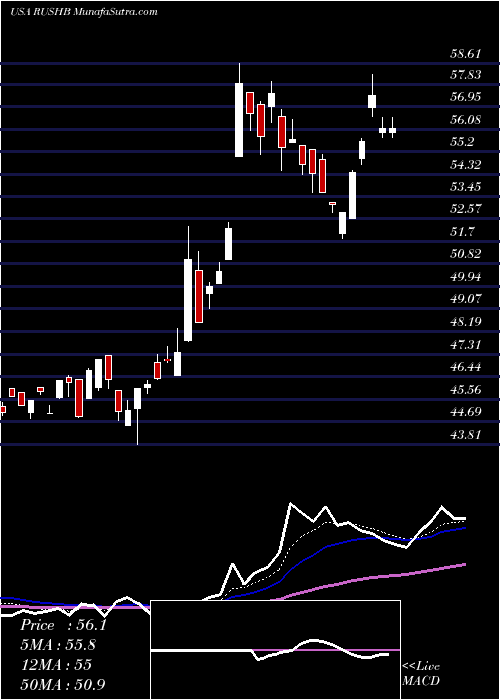Select the 57.83 price level label
Screen dimensions: 500x700
point(466,75)
